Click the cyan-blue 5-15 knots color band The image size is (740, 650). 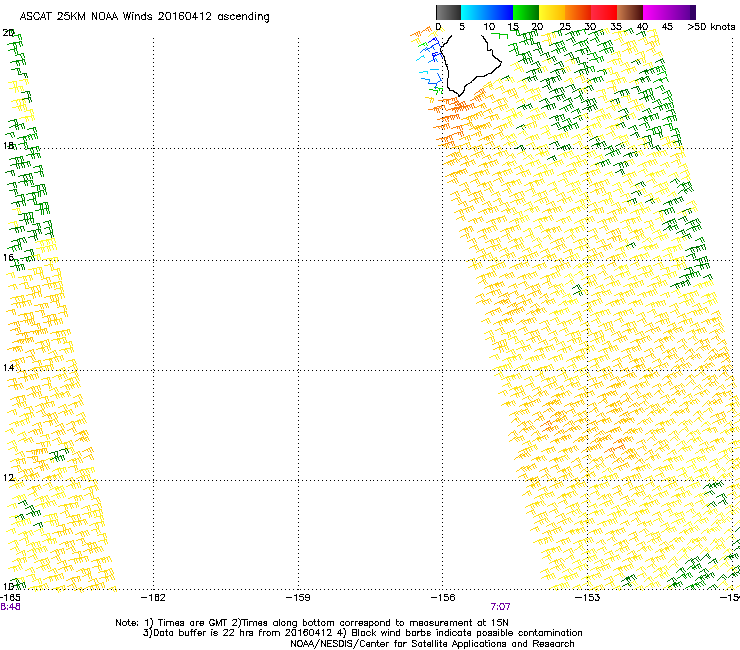coord(487,12)
